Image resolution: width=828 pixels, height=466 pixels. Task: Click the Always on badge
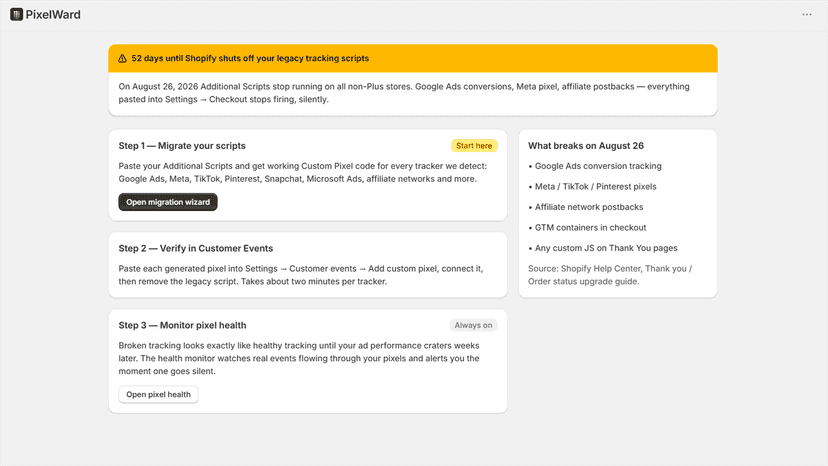click(473, 325)
